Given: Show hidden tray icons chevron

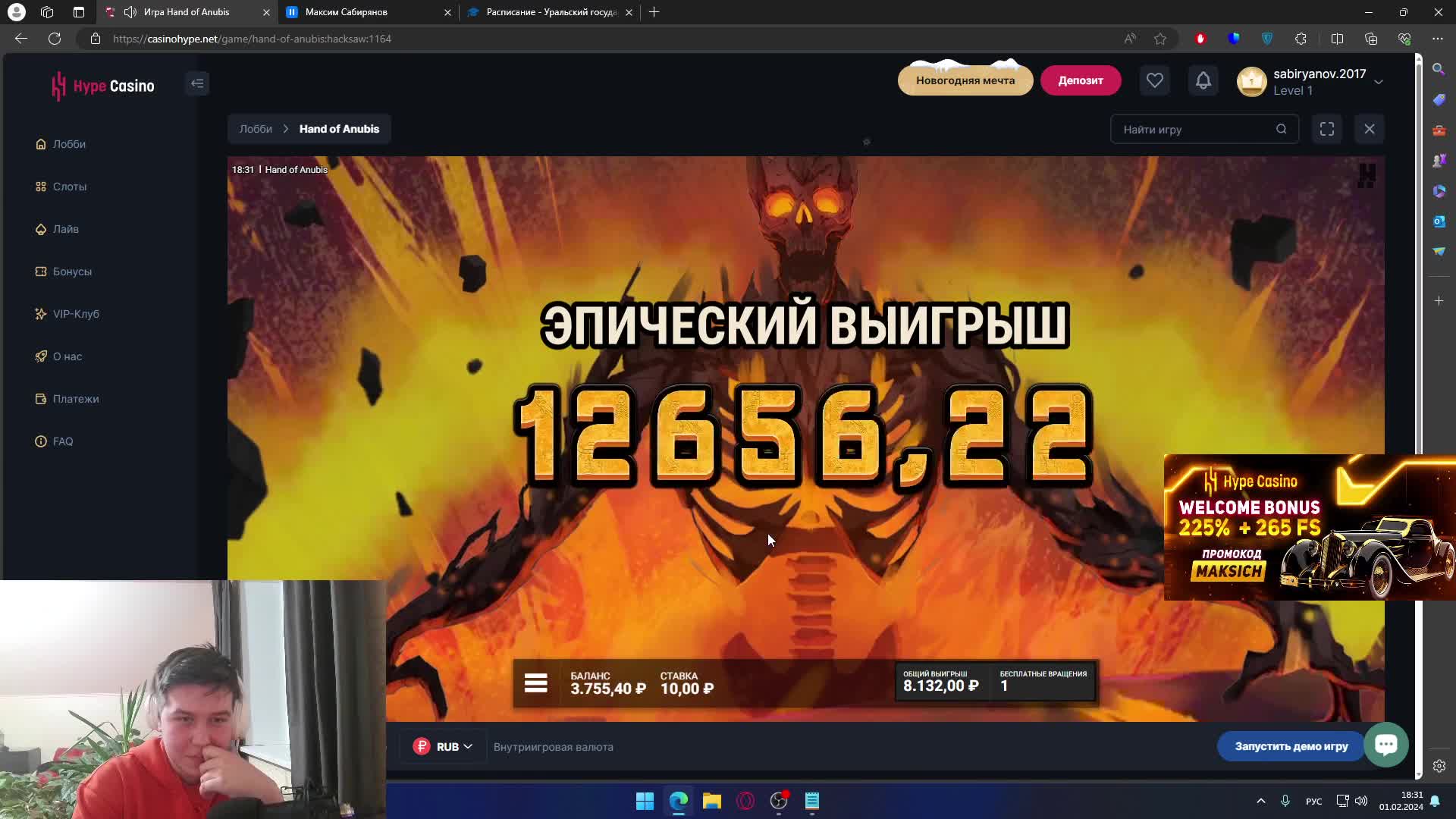Looking at the screenshot, I should [1260, 801].
